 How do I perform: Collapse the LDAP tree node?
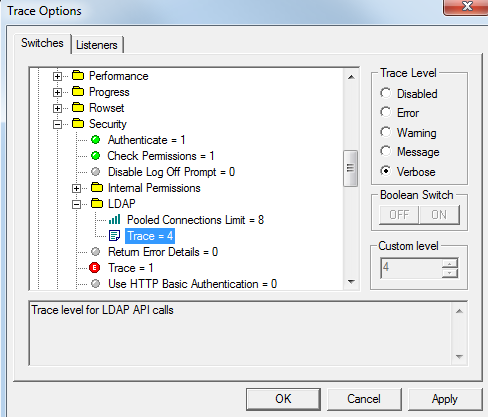76,204
